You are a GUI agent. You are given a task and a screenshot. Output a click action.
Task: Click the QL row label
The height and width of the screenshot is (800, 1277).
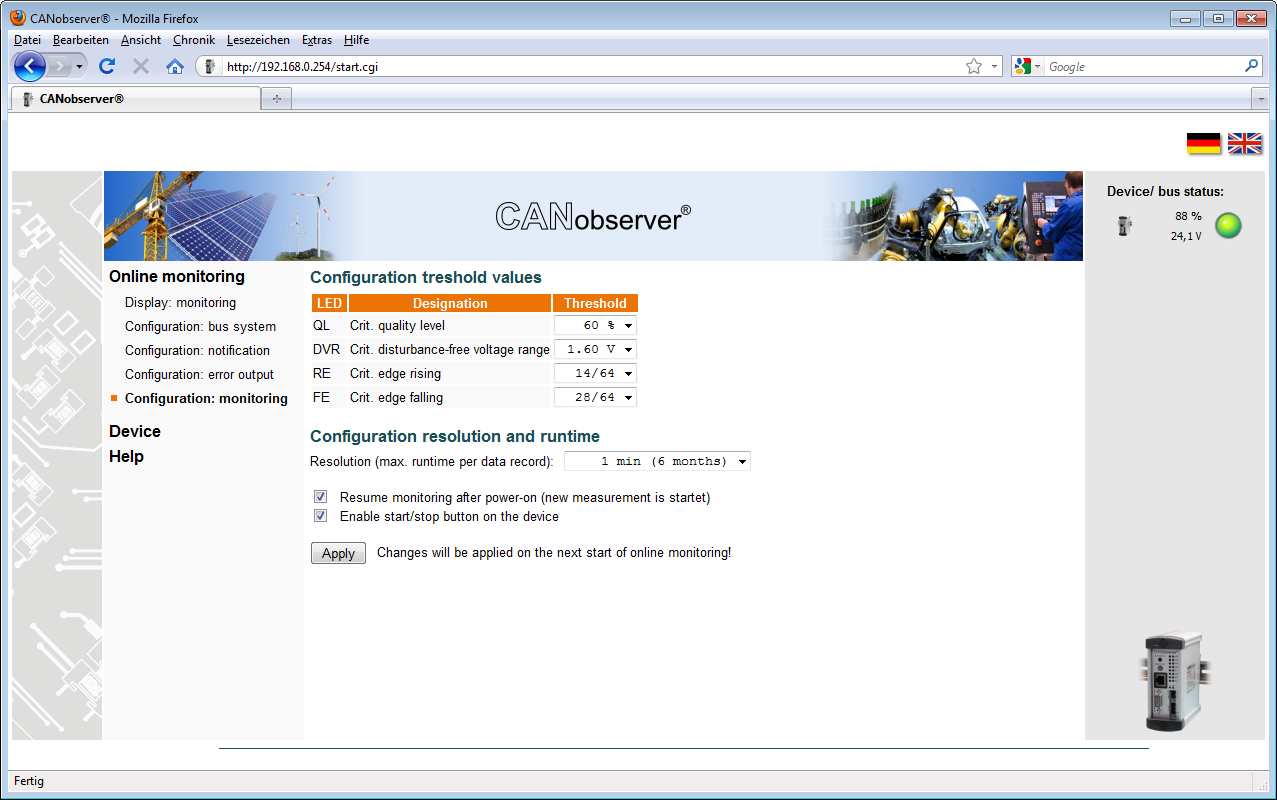click(321, 325)
